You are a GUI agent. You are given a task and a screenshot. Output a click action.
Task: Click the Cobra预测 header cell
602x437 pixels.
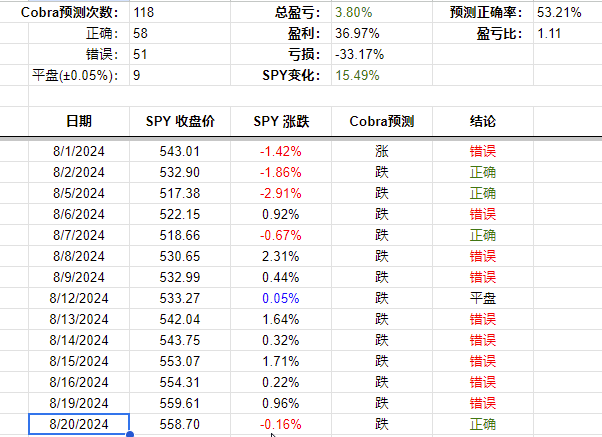tap(382, 121)
